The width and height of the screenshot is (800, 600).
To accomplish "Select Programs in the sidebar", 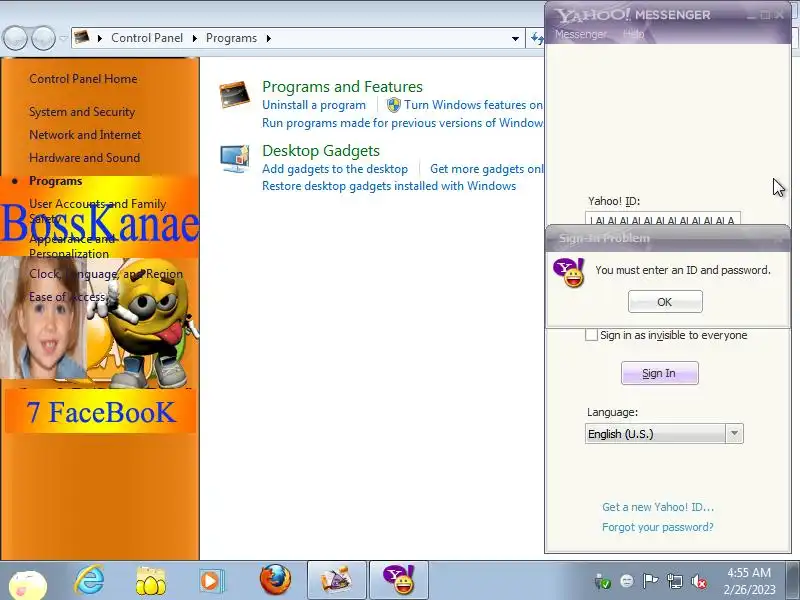I will tap(56, 181).
